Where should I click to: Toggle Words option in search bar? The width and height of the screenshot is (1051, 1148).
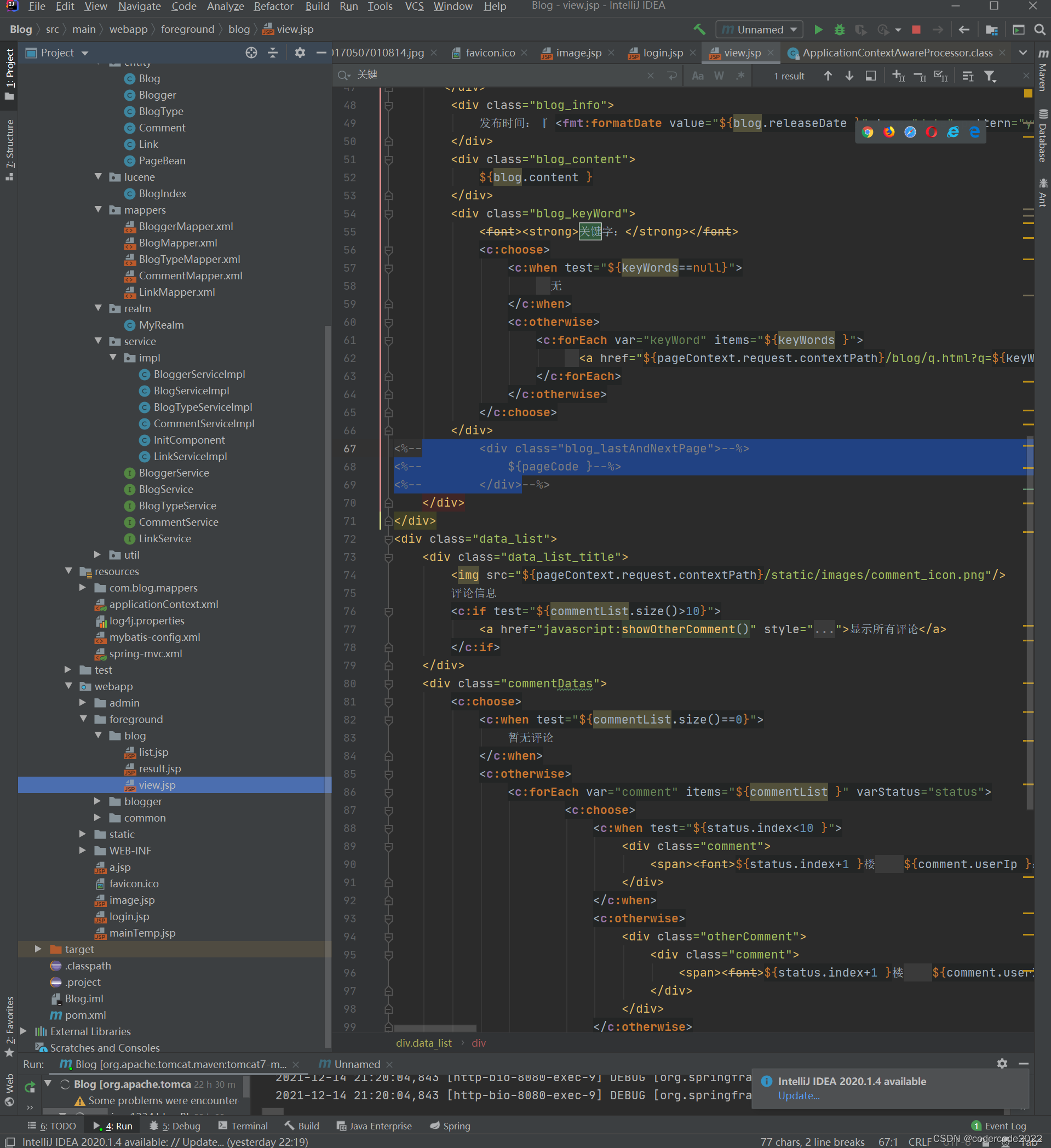tap(719, 76)
